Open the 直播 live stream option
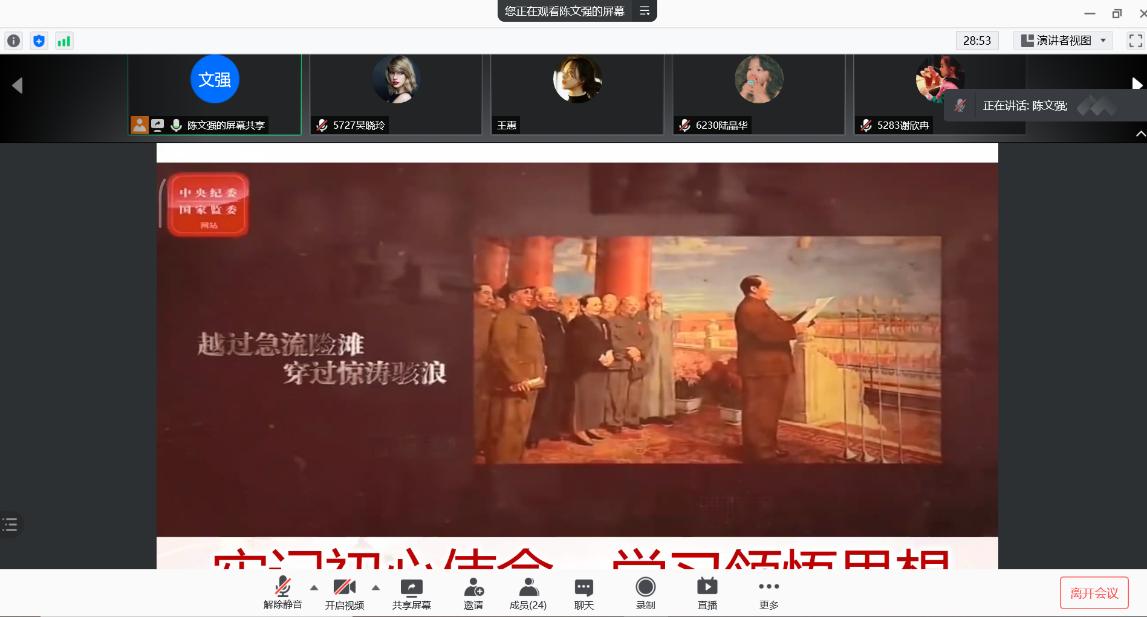 click(707, 593)
